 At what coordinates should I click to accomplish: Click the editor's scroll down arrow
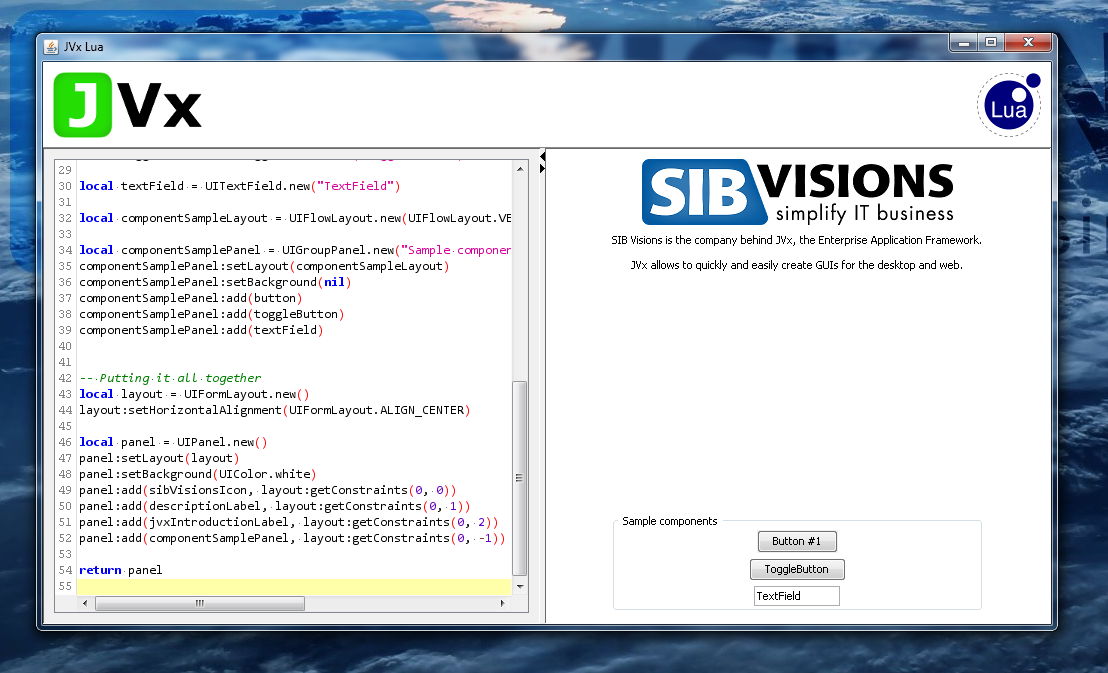coord(520,587)
